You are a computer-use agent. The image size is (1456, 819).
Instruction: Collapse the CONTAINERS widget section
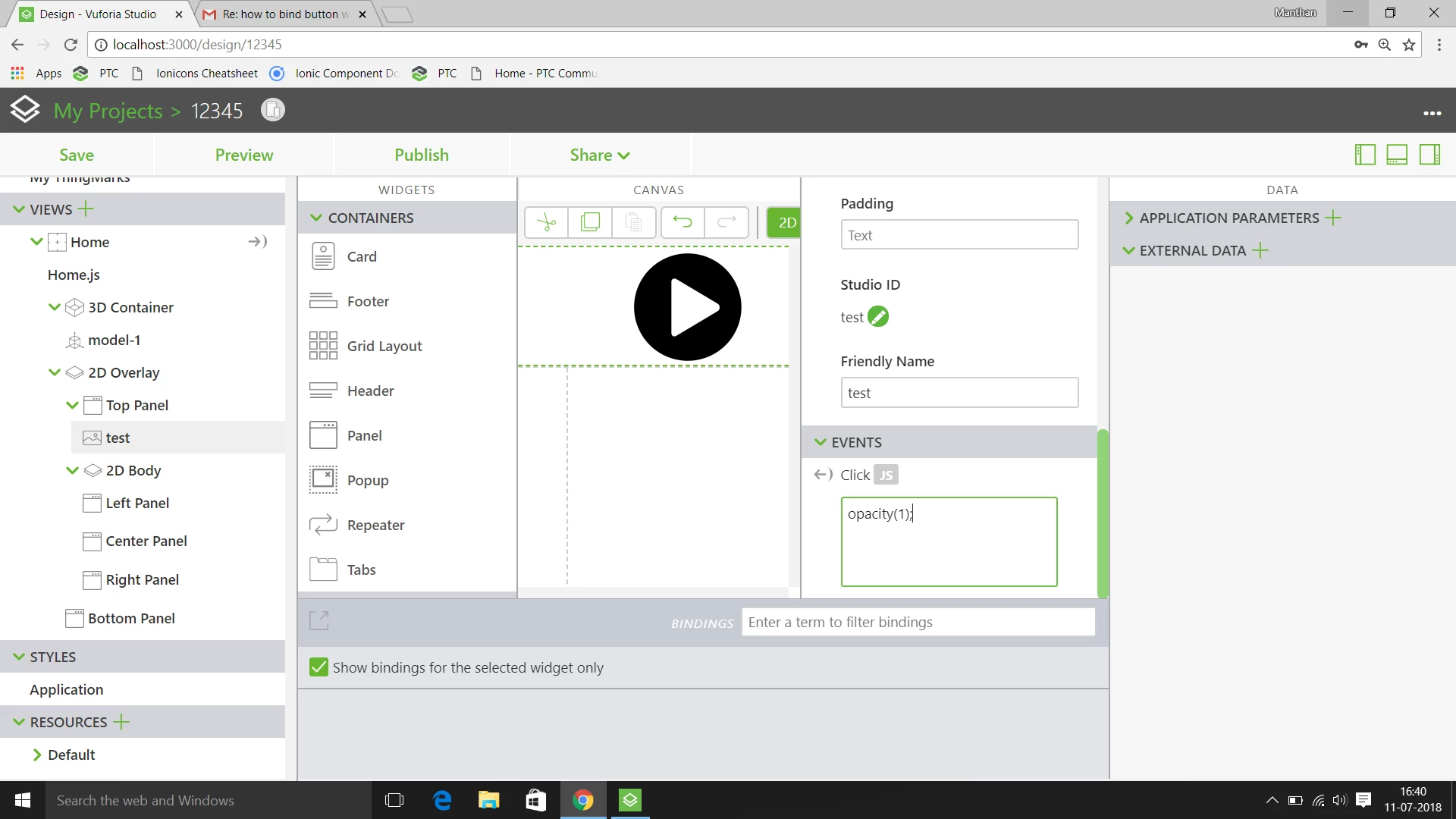(317, 218)
